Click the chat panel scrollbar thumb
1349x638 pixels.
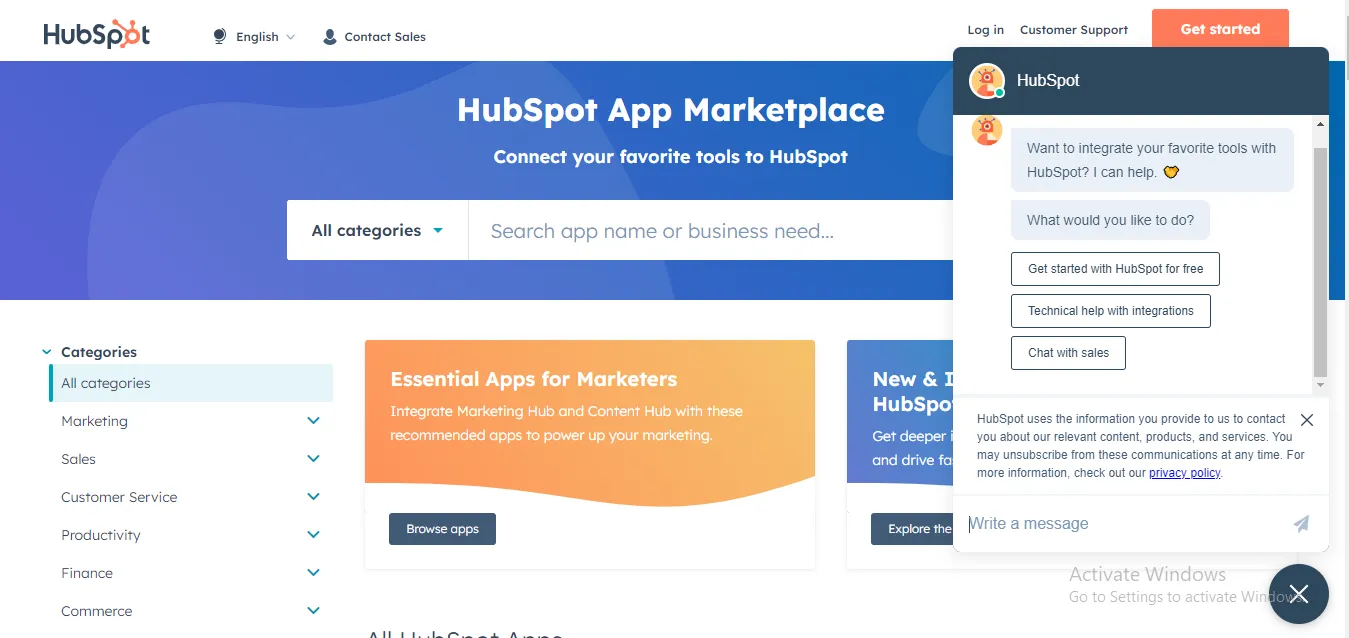click(x=1320, y=262)
